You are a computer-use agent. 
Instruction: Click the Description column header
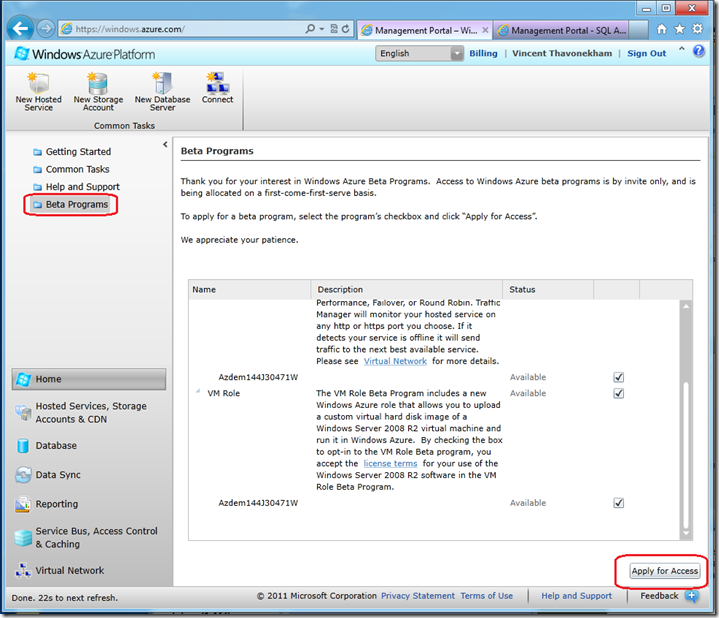(407, 290)
